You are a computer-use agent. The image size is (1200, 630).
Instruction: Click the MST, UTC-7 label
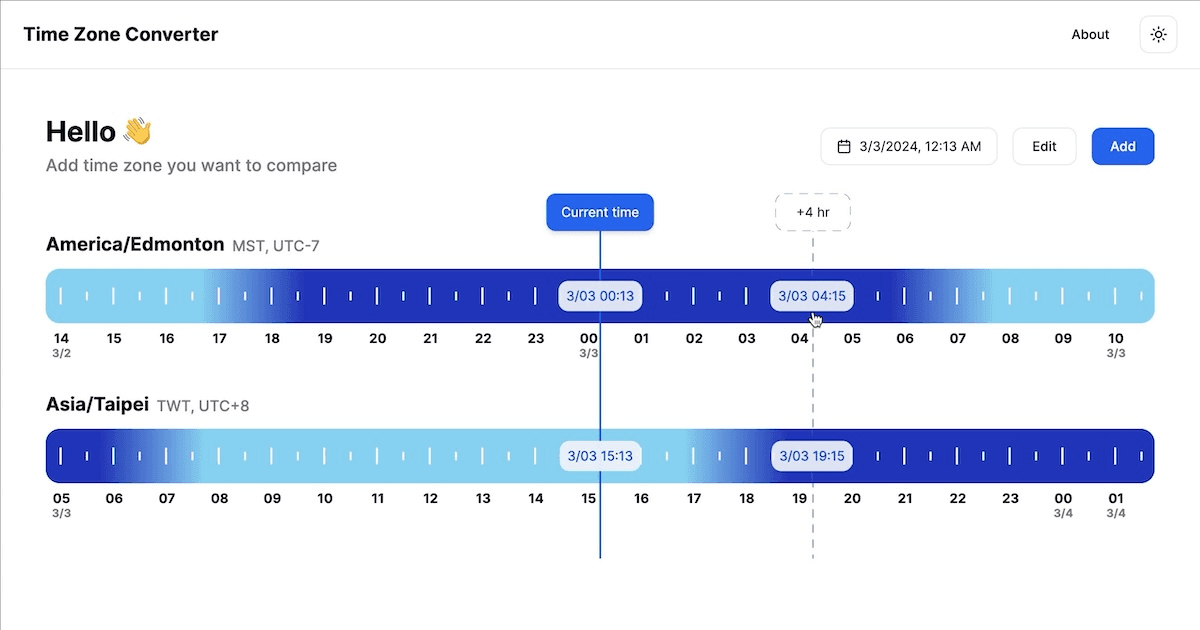(x=277, y=245)
